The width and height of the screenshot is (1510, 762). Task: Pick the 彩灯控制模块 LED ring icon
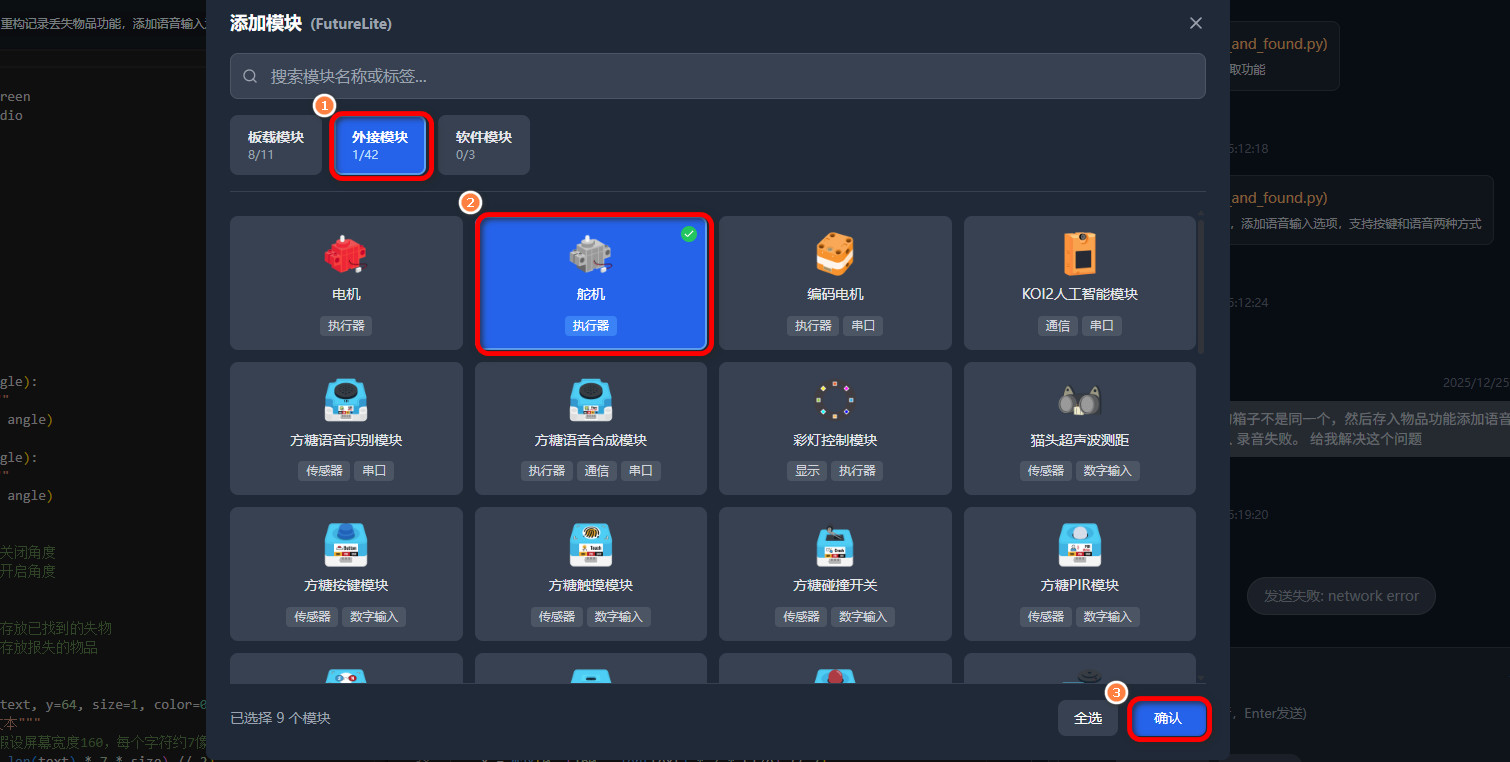click(833, 400)
